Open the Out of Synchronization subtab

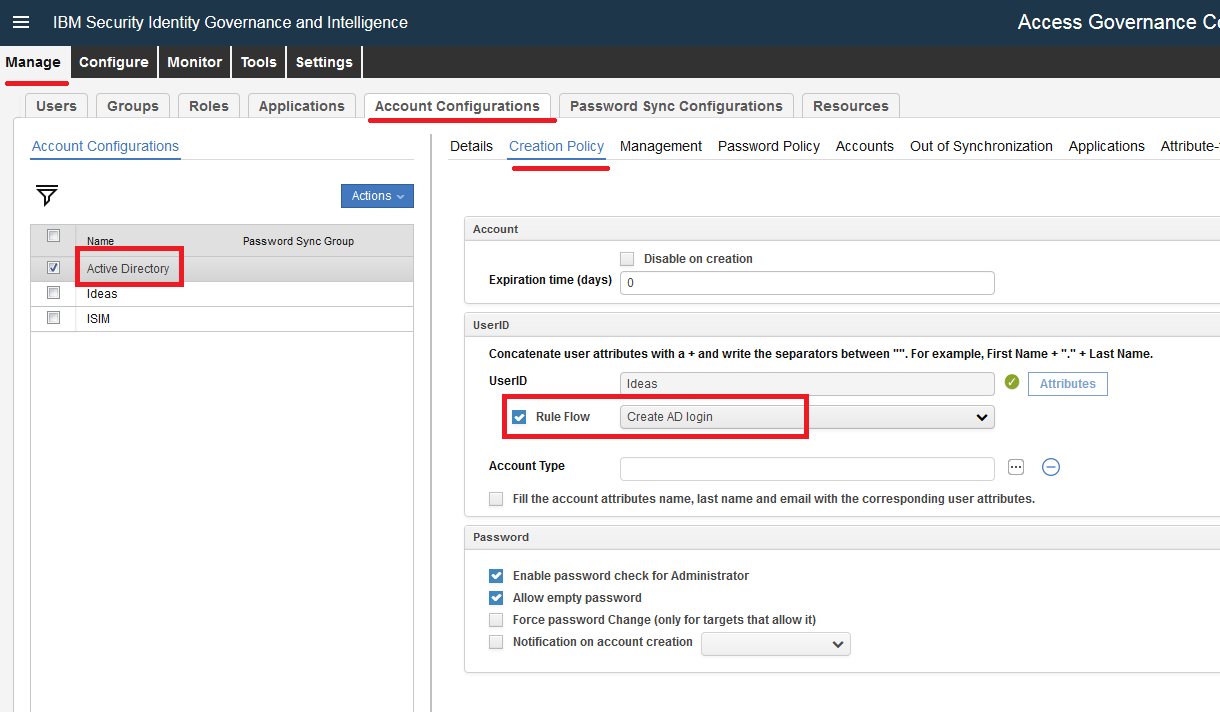click(981, 146)
